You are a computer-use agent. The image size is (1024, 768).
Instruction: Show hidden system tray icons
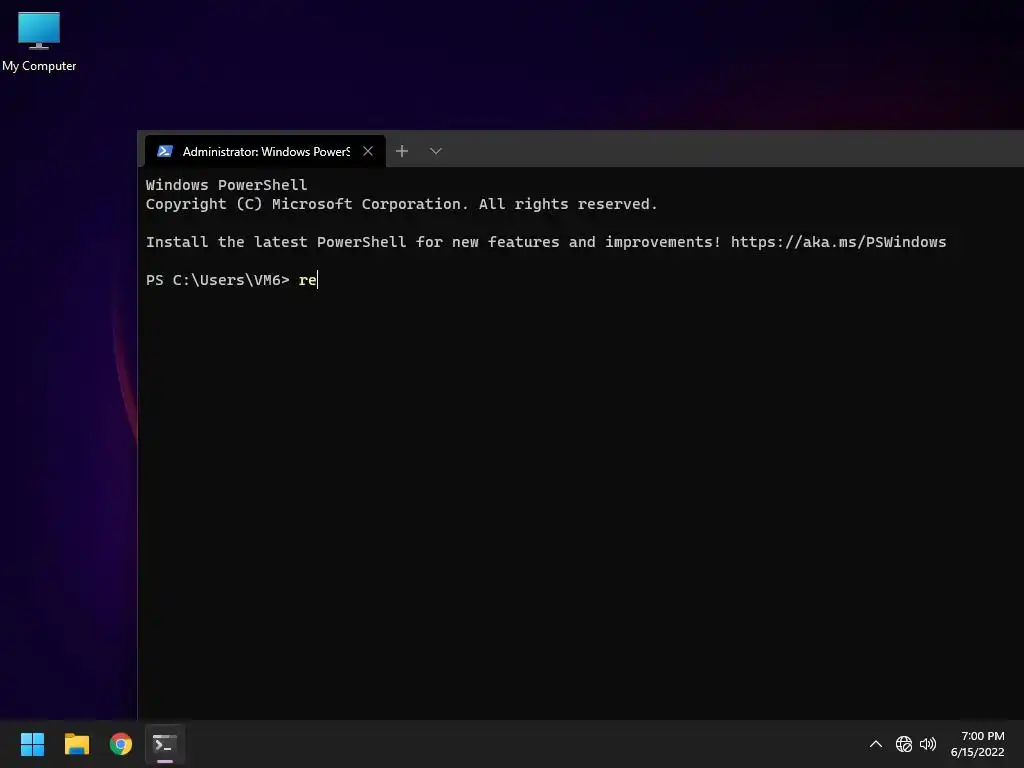[x=876, y=744]
